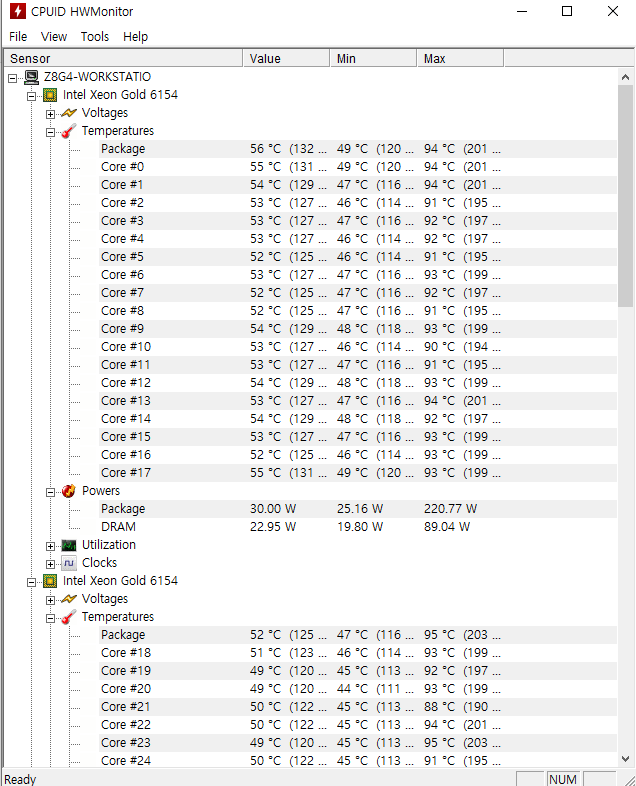
Task: Expand the Clocks node
Action: point(50,564)
